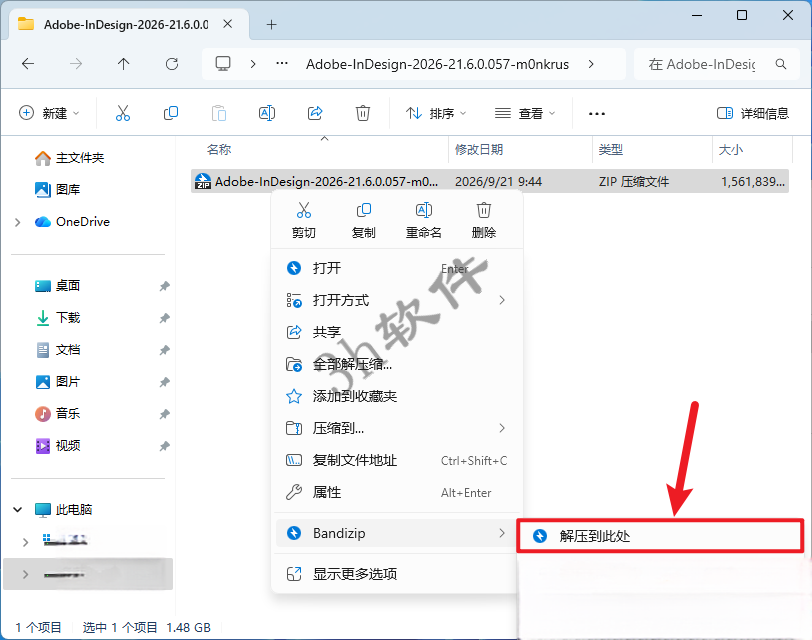
Task: Open the 查看 view dropdown
Action: click(x=525, y=113)
